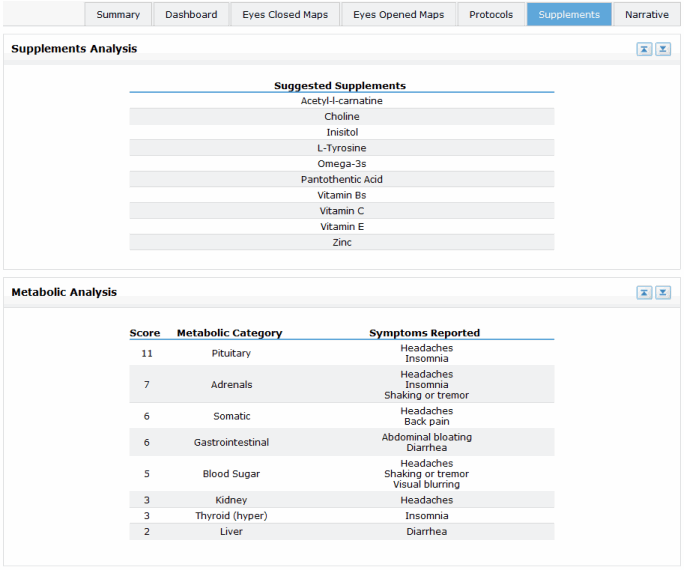Click the Score column header
Image resolution: width=684 pixels, height=570 pixels.
point(145,333)
